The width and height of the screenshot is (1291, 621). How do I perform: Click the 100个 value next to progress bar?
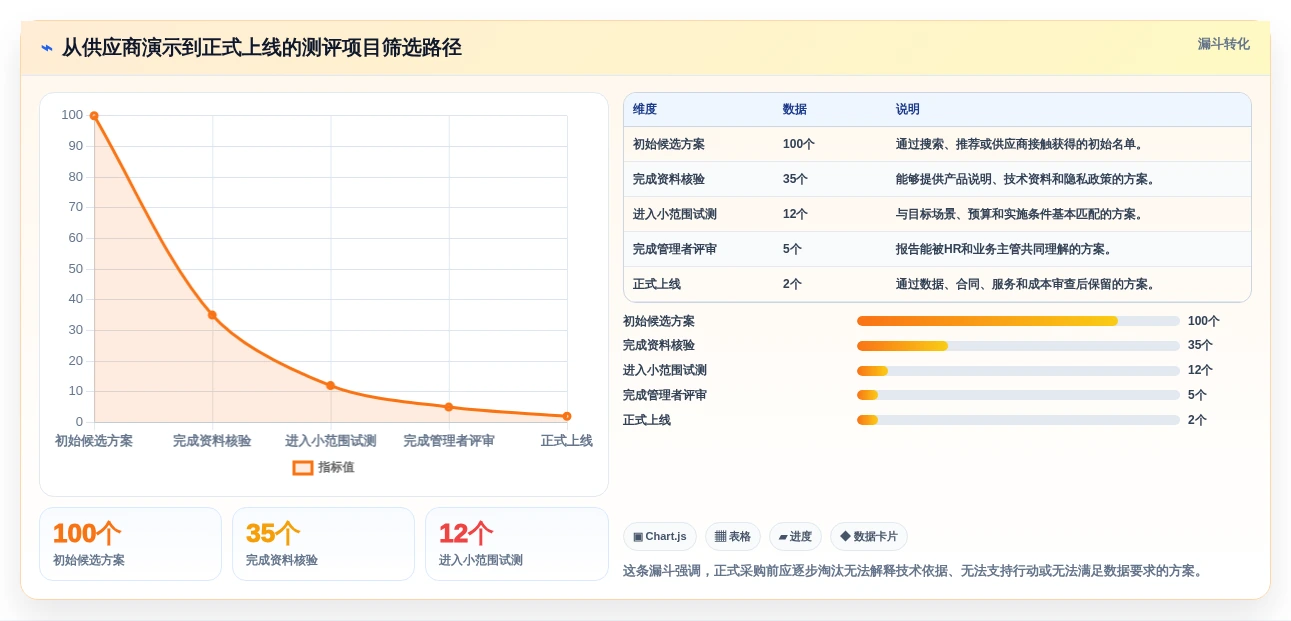1204,321
